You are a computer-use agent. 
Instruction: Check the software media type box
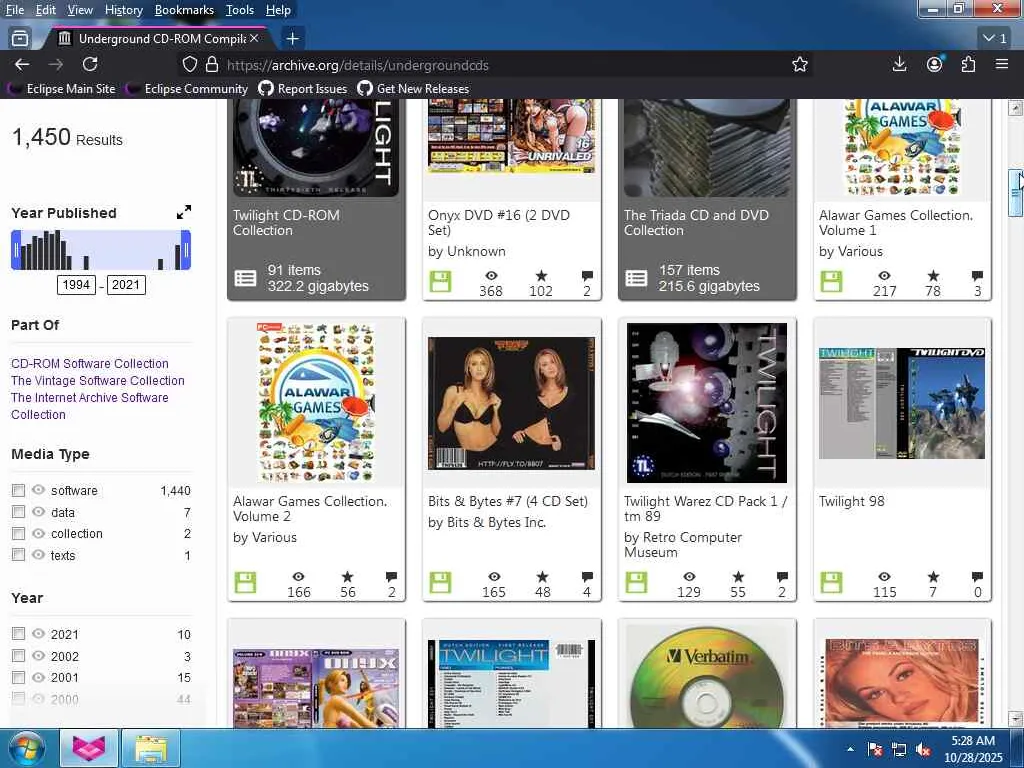[x=18, y=490]
